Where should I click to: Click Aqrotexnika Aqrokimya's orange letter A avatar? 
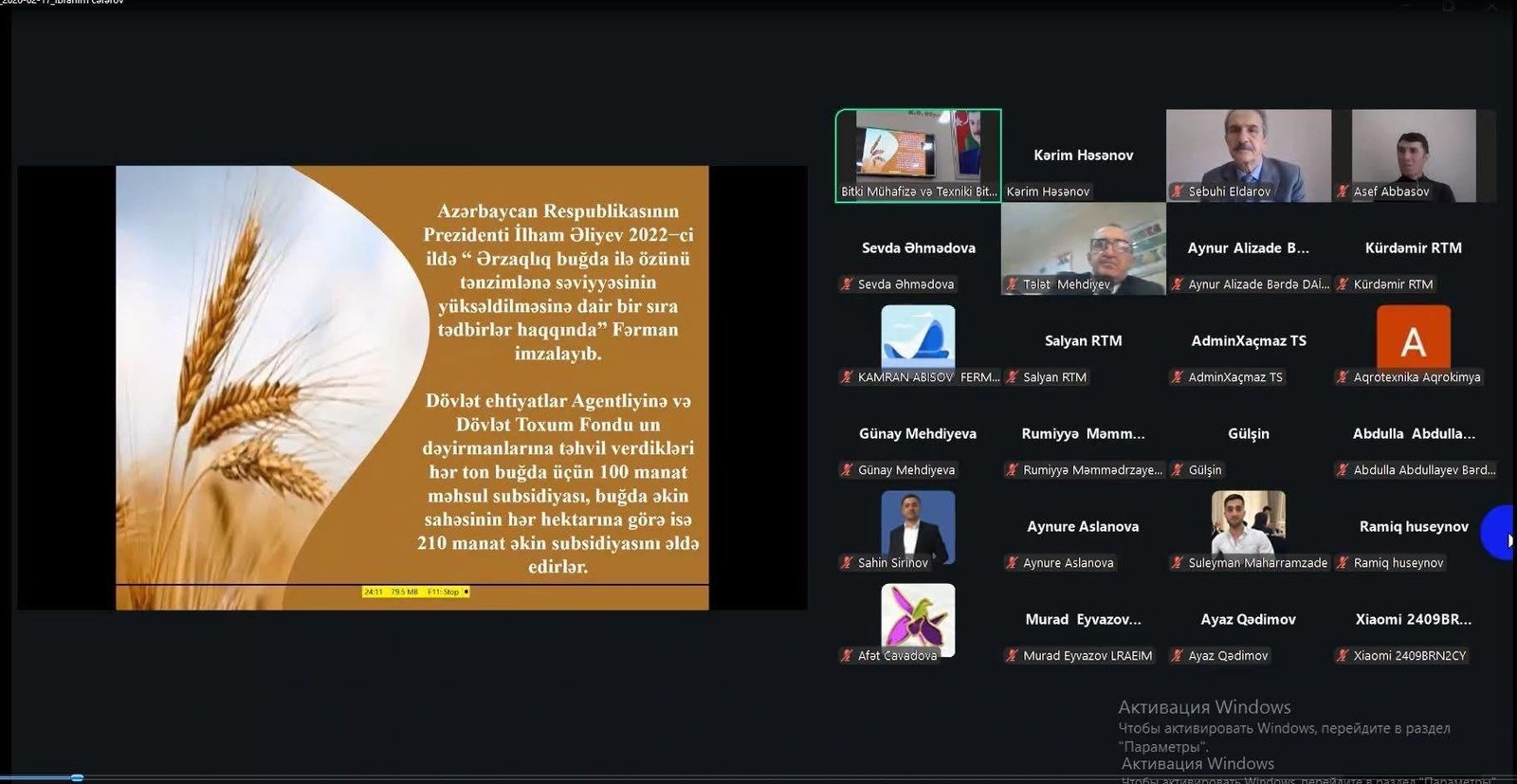[1413, 337]
